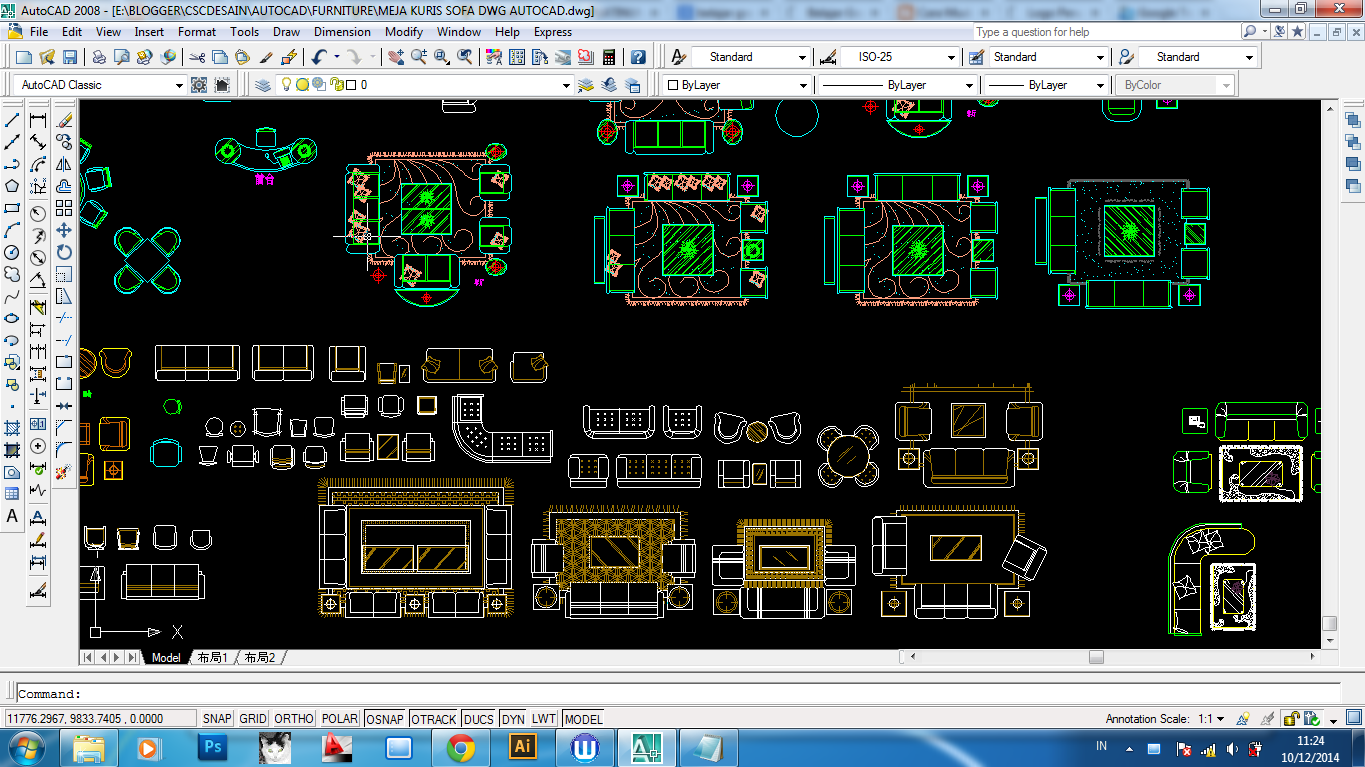Select the Radius Dimension tool
This screenshot has height=767, width=1365.
click(38, 213)
